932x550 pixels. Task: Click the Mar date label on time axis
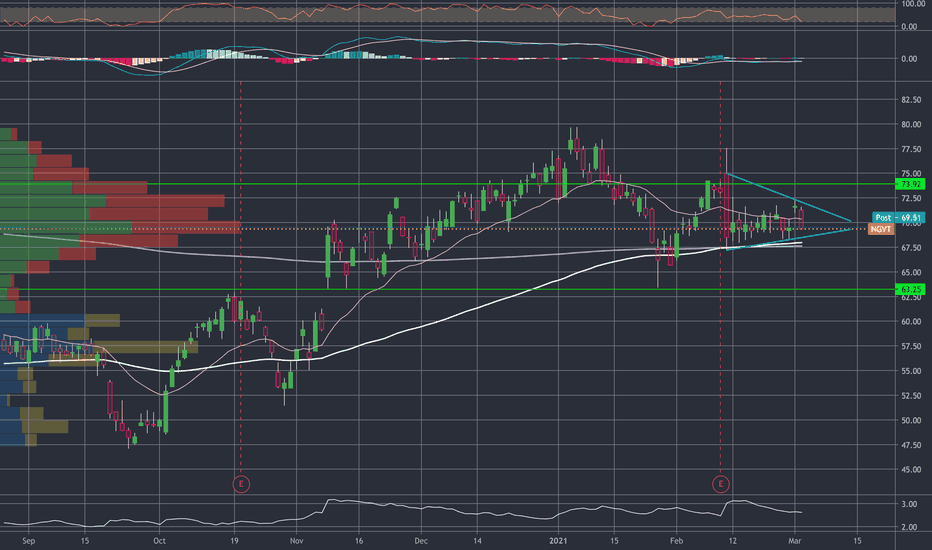click(795, 541)
